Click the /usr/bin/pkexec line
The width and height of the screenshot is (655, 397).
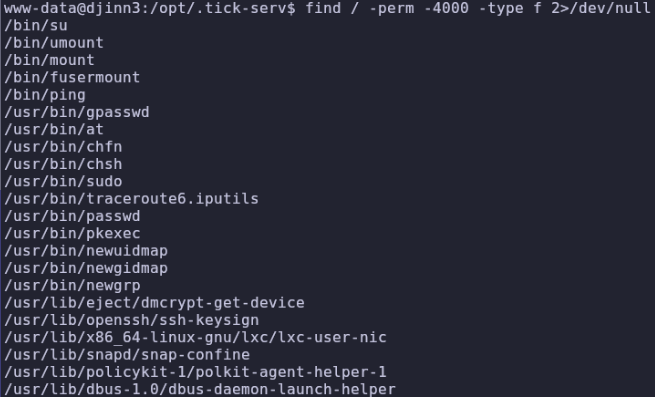[x=72, y=234]
